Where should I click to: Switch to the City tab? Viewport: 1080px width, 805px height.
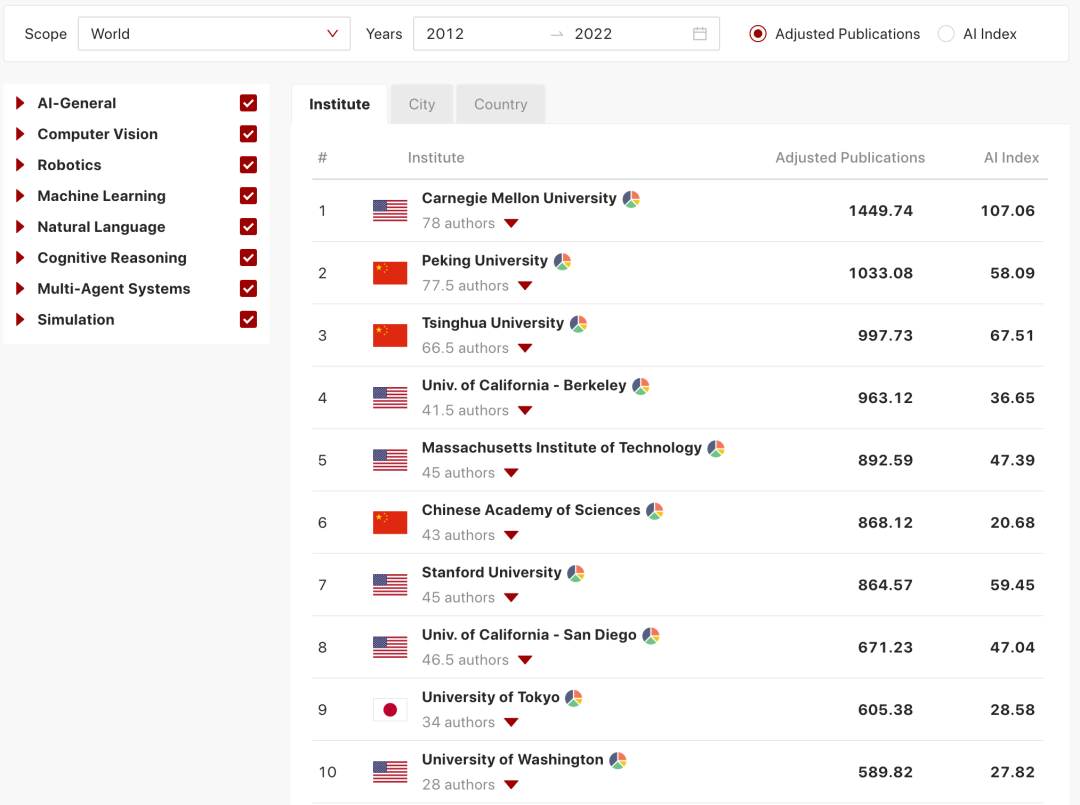[422, 104]
